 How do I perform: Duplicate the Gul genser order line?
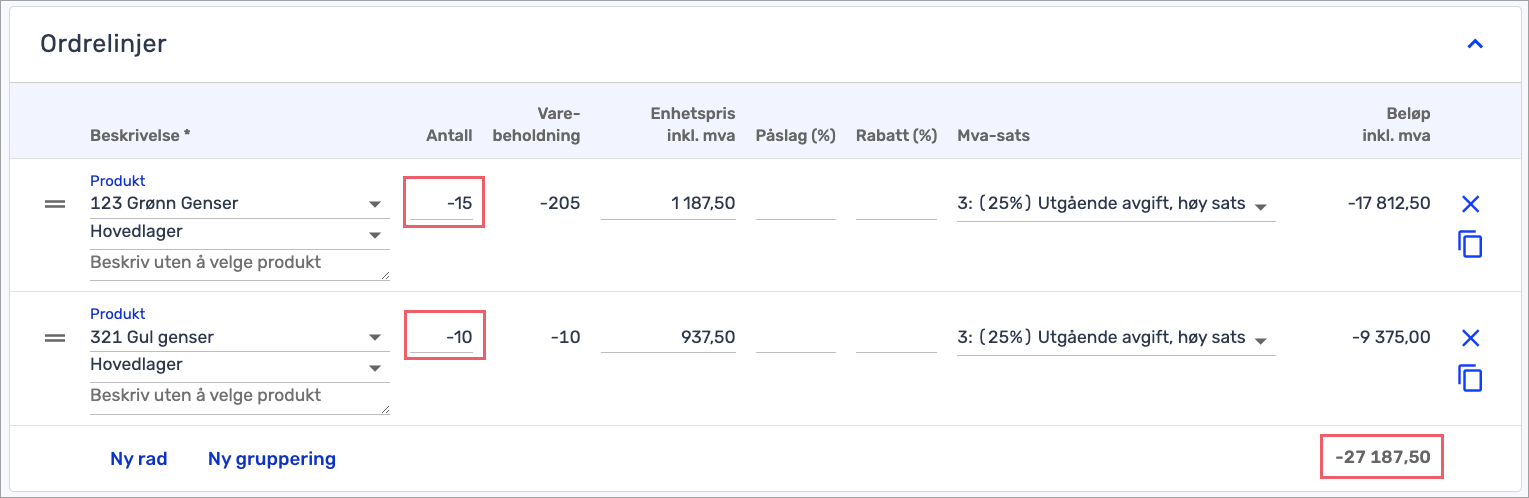(1470, 378)
